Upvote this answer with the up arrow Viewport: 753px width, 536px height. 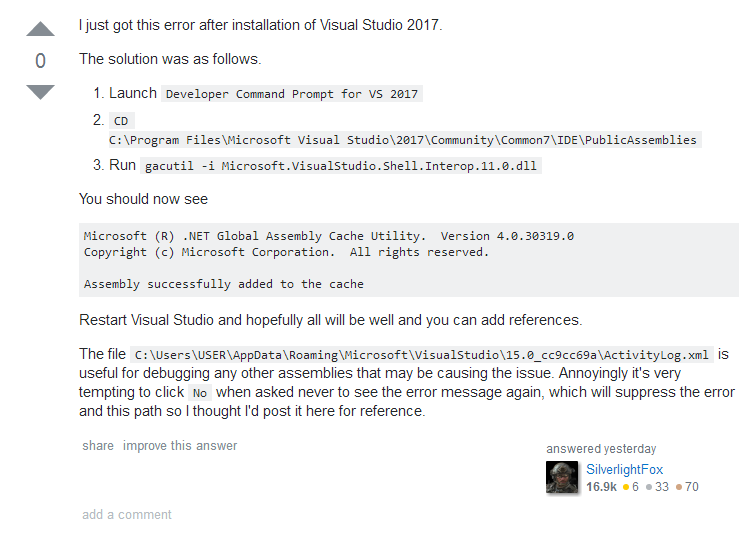coord(40,29)
